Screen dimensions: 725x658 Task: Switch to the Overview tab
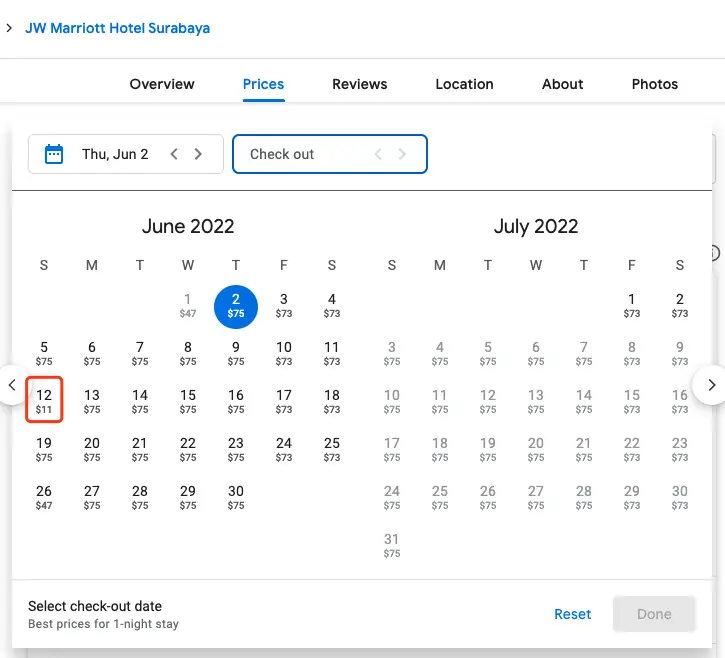pyautogui.click(x=162, y=84)
